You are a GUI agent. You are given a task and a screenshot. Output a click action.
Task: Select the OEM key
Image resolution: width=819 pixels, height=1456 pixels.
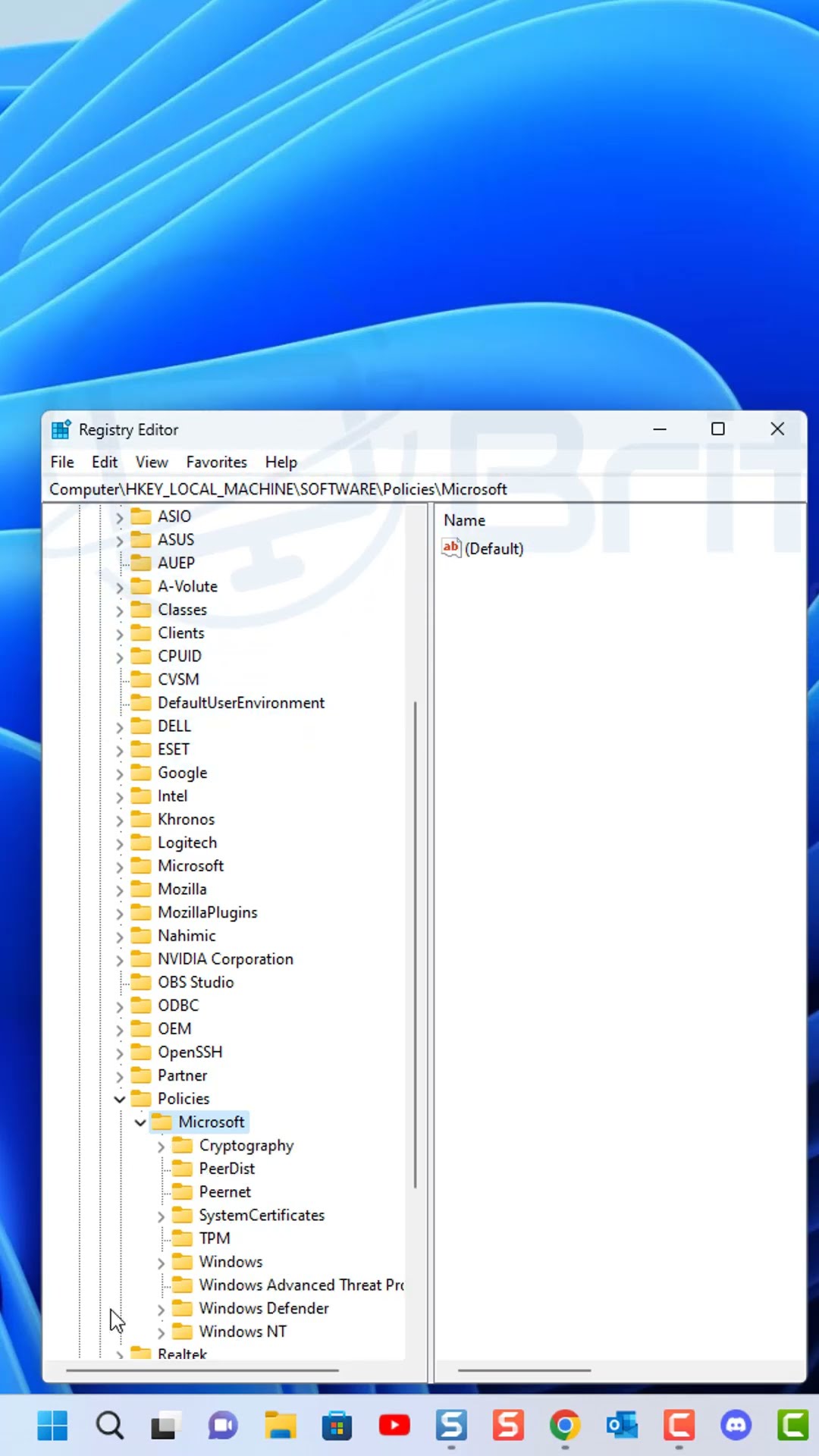pyautogui.click(x=174, y=1029)
